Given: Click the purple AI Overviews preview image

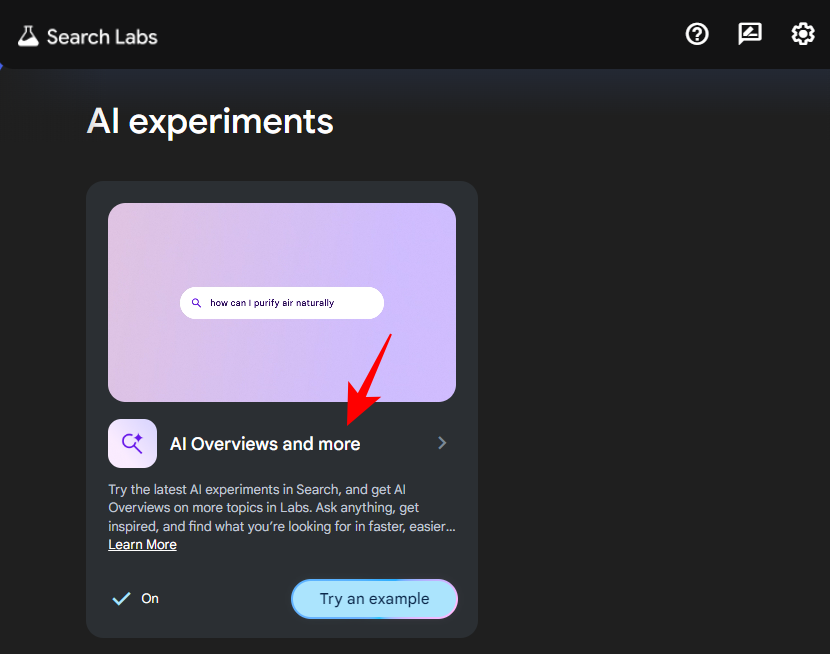Looking at the screenshot, I should pos(282,302).
